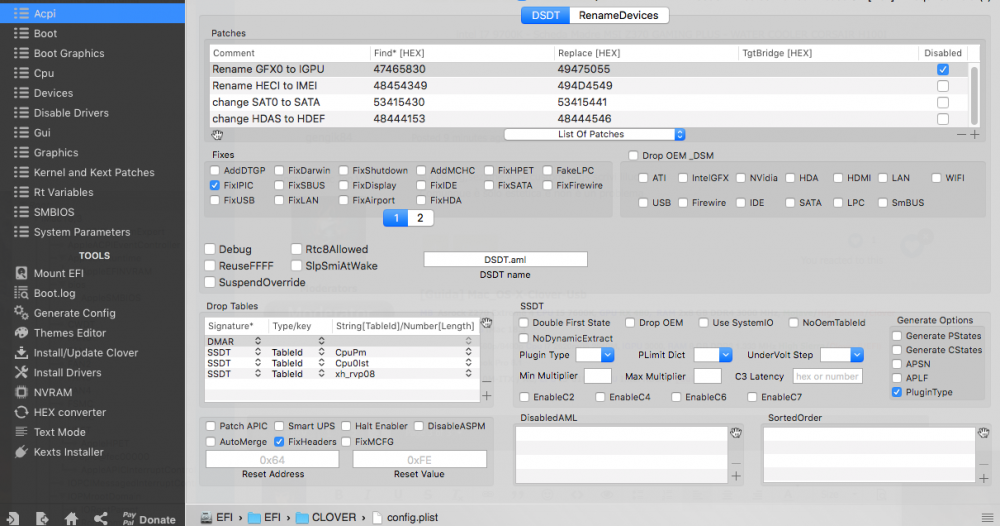The width and height of the screenshot is (1000, 526).
Task: Switch to the RenameDevices tab
Action: (619, 15)
